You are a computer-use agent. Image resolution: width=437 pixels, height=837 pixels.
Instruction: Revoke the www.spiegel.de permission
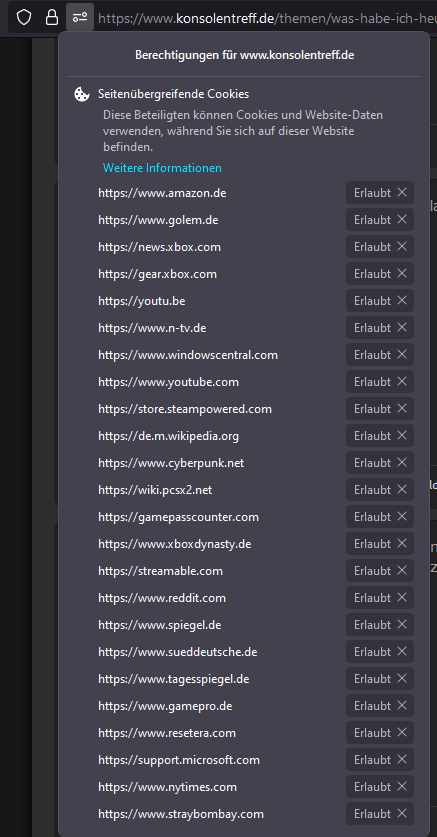tap(402, 625)
